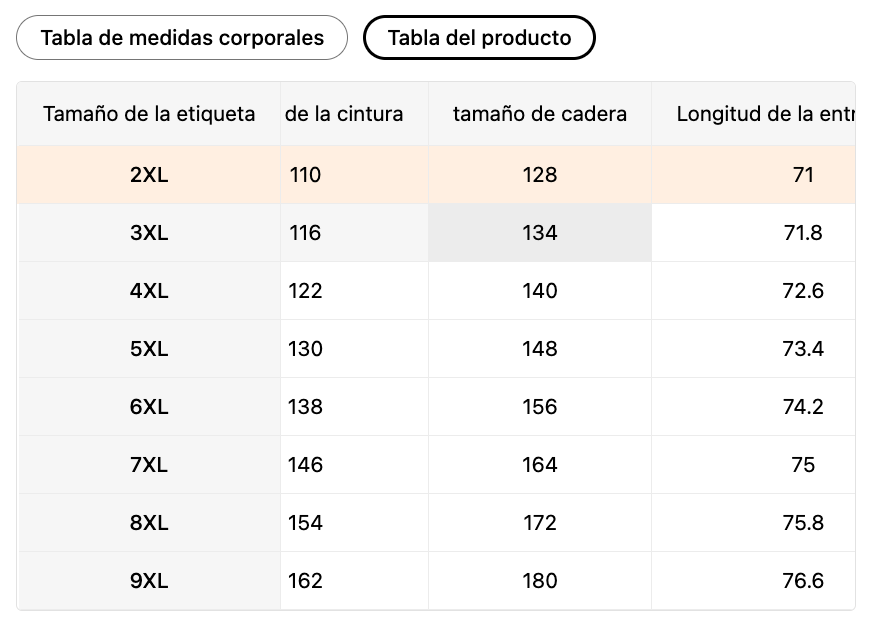
Task: Click the Longitud de la entrepierna header
Action: coord(764,114)
